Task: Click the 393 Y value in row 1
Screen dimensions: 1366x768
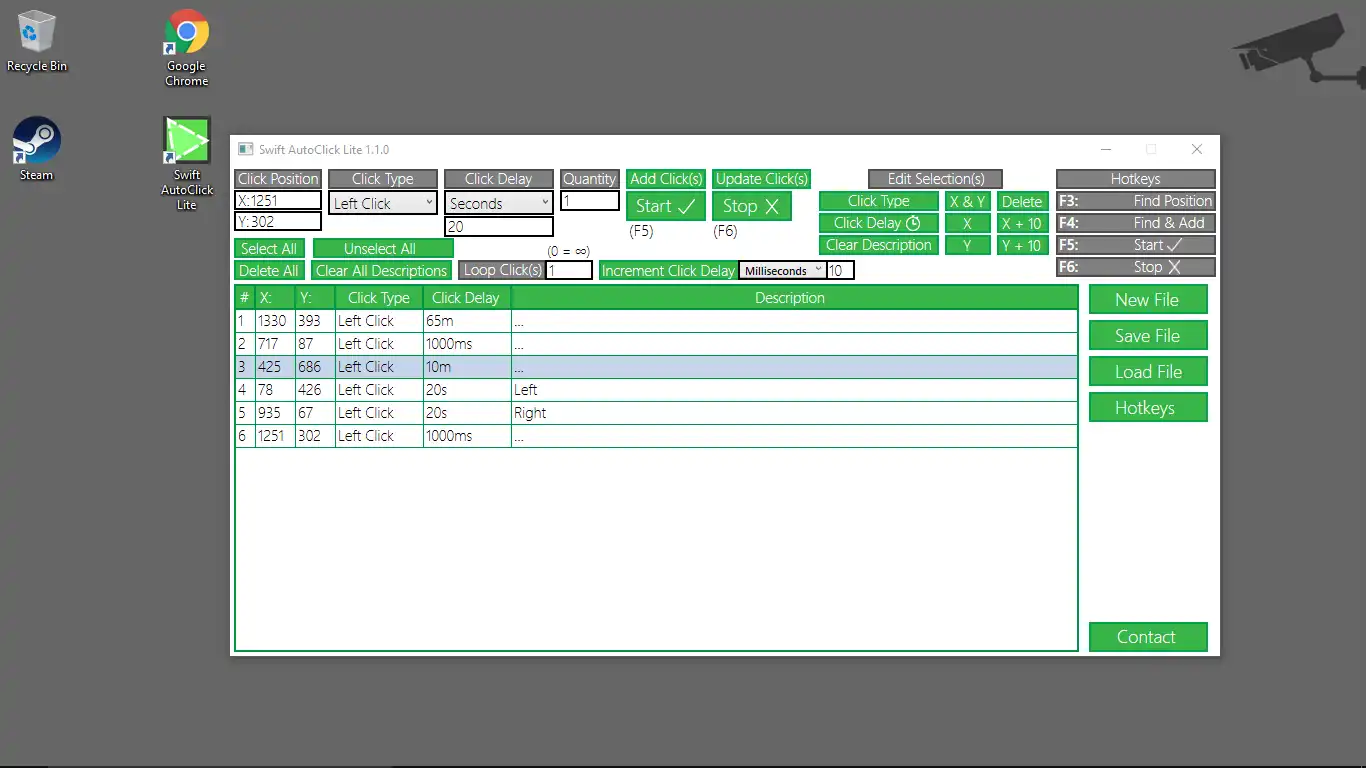Action: [x=315, y=321]
